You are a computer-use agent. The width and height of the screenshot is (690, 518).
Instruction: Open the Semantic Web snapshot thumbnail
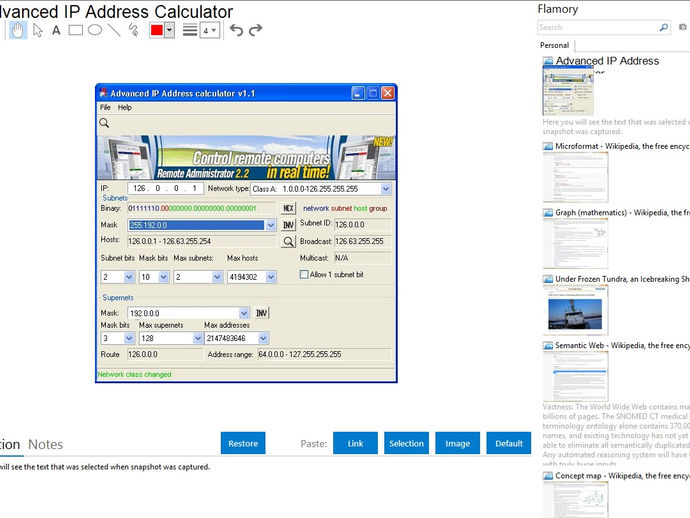[576, 377]
